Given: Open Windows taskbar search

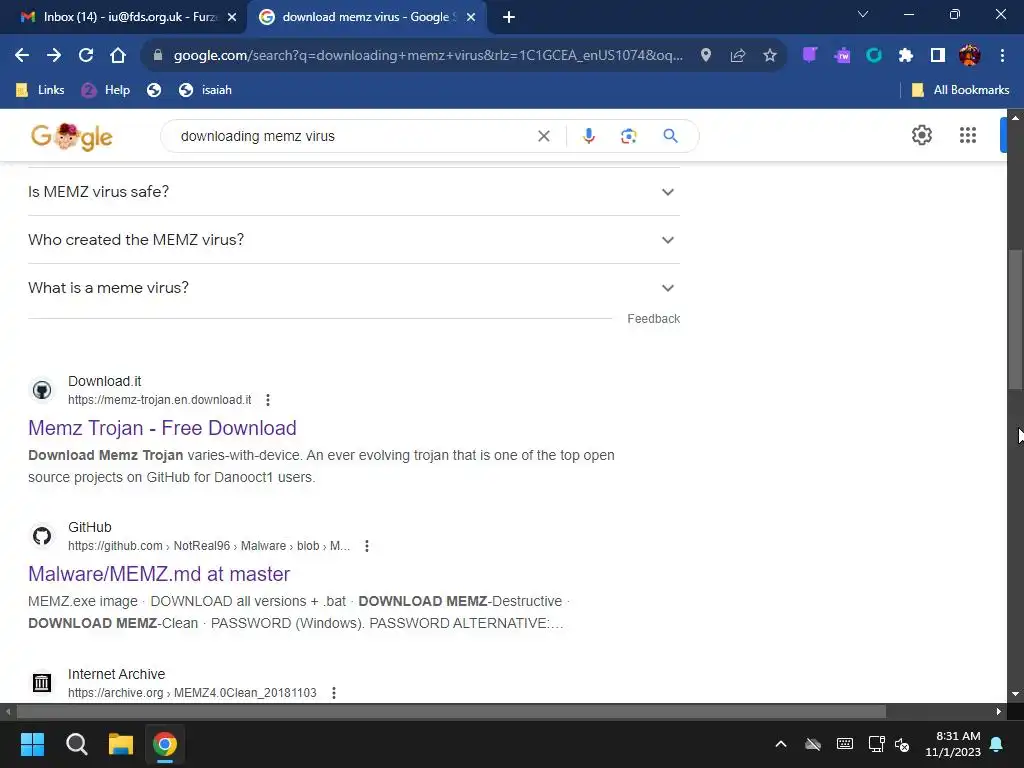Looking at the screenshot, I should [x=76, y=744].
